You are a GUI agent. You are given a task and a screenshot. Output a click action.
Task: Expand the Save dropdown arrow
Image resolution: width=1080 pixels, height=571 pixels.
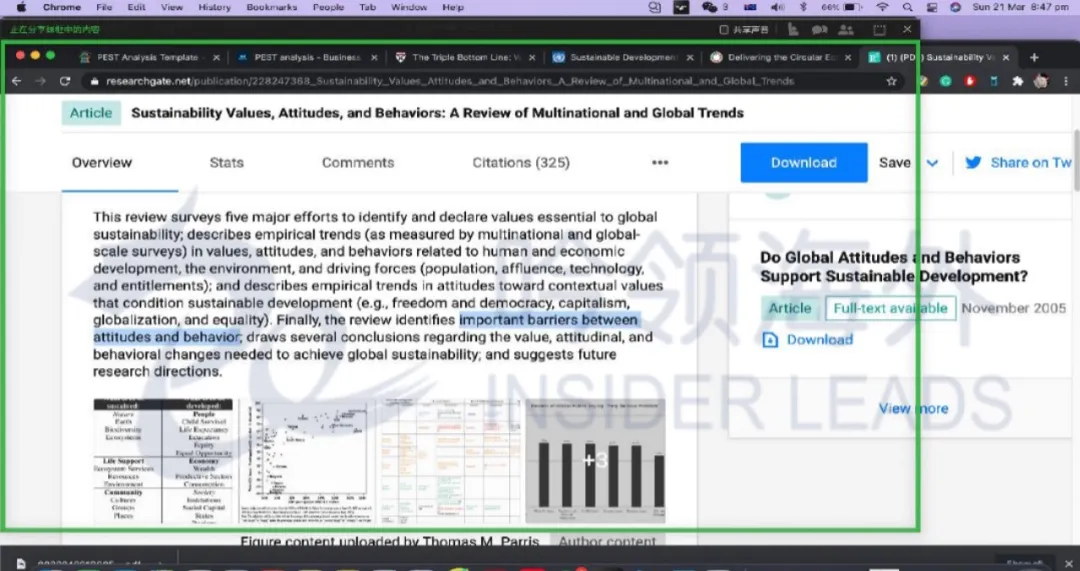coord(933,162)
